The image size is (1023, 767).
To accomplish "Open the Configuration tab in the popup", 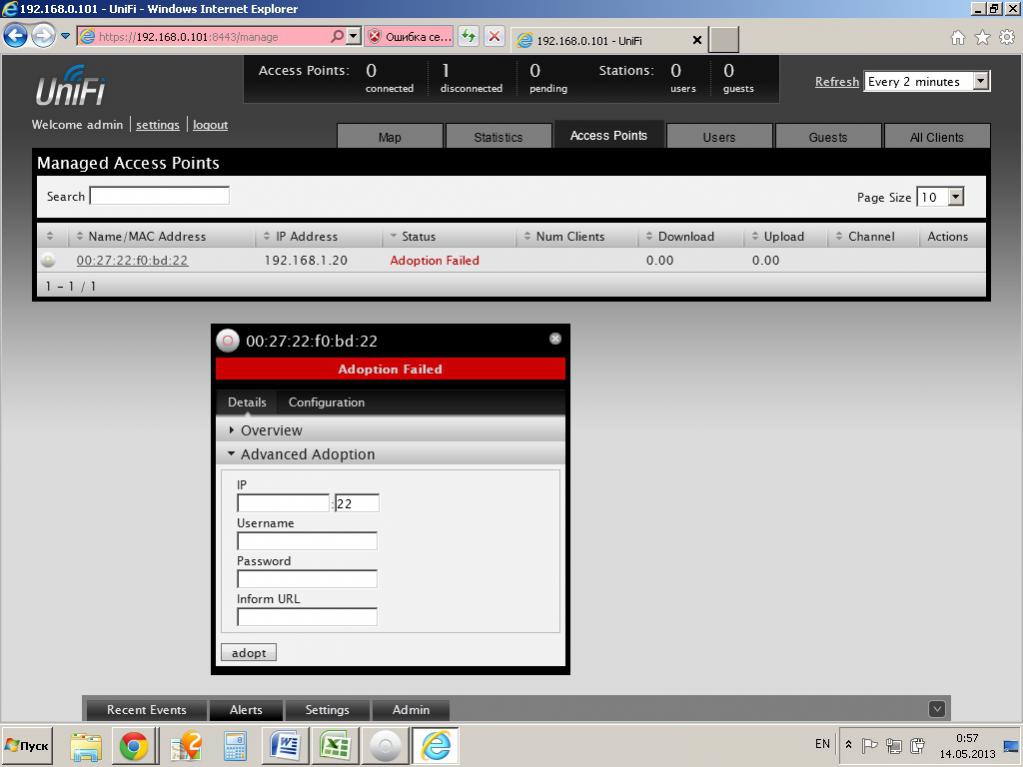I will point(326,402).
